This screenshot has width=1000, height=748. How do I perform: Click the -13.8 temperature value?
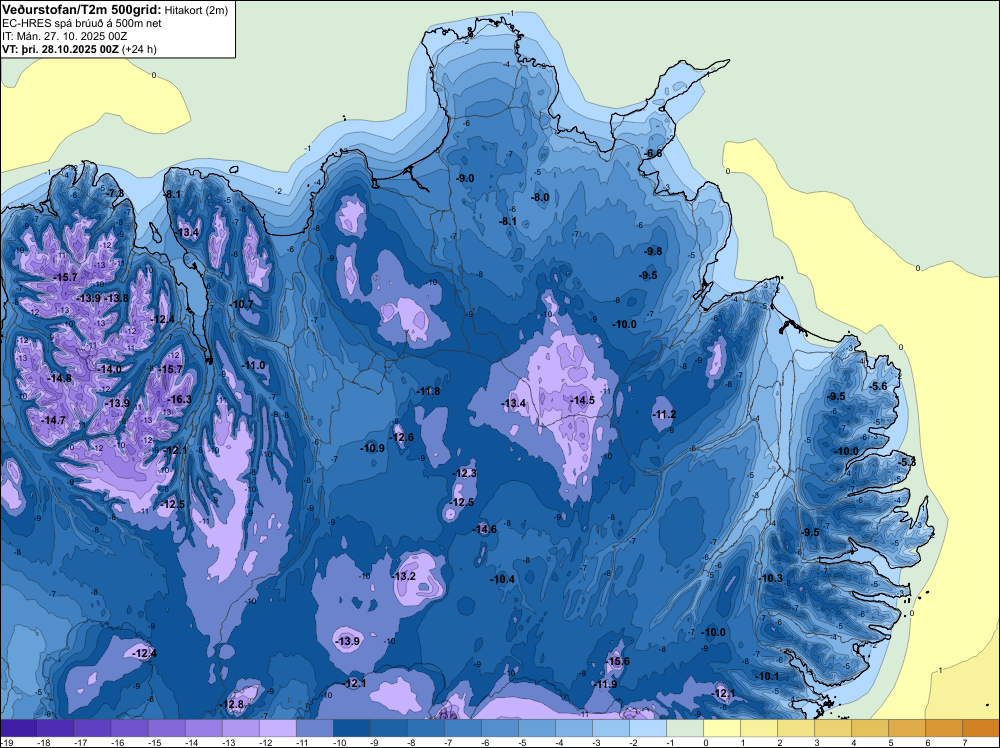coord(116,298)
